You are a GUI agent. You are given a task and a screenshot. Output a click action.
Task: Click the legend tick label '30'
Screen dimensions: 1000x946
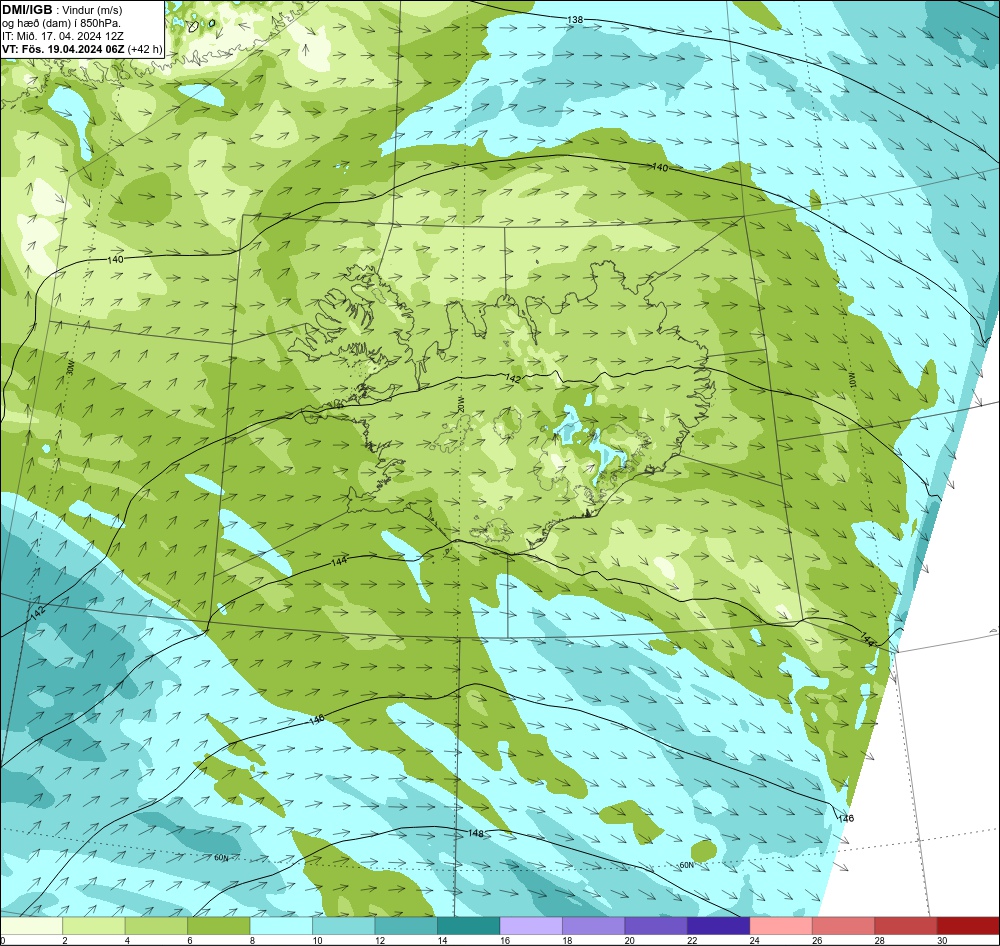(x=942, y=940)
